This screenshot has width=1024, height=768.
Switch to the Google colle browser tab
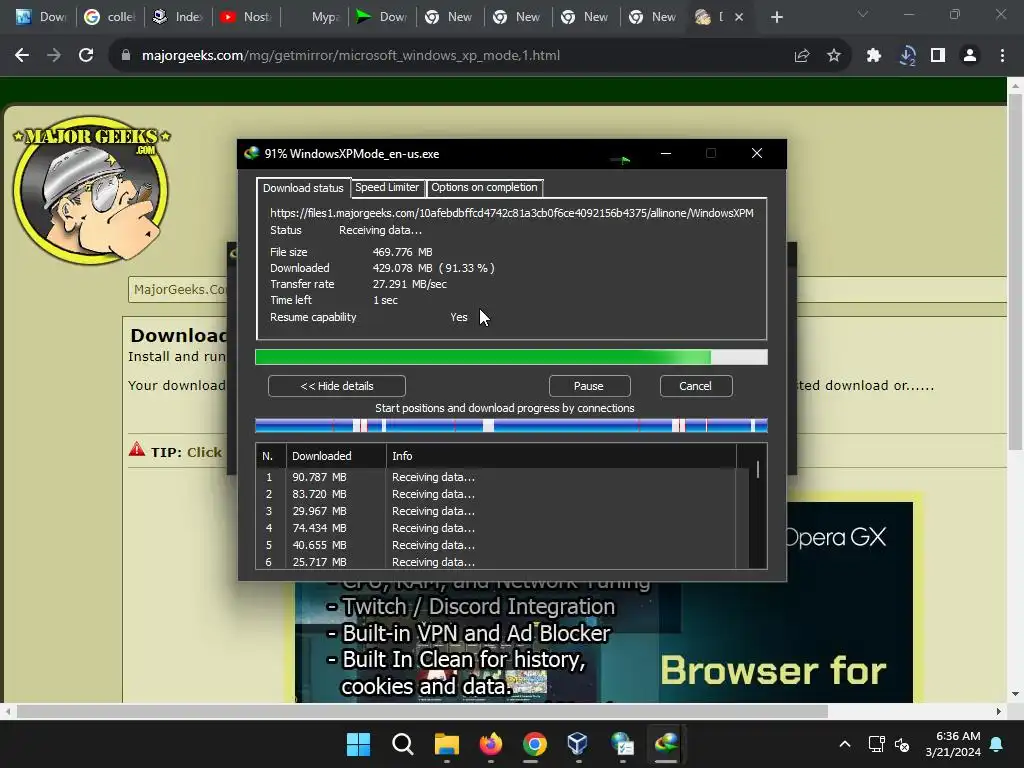[x=110, y=17]
